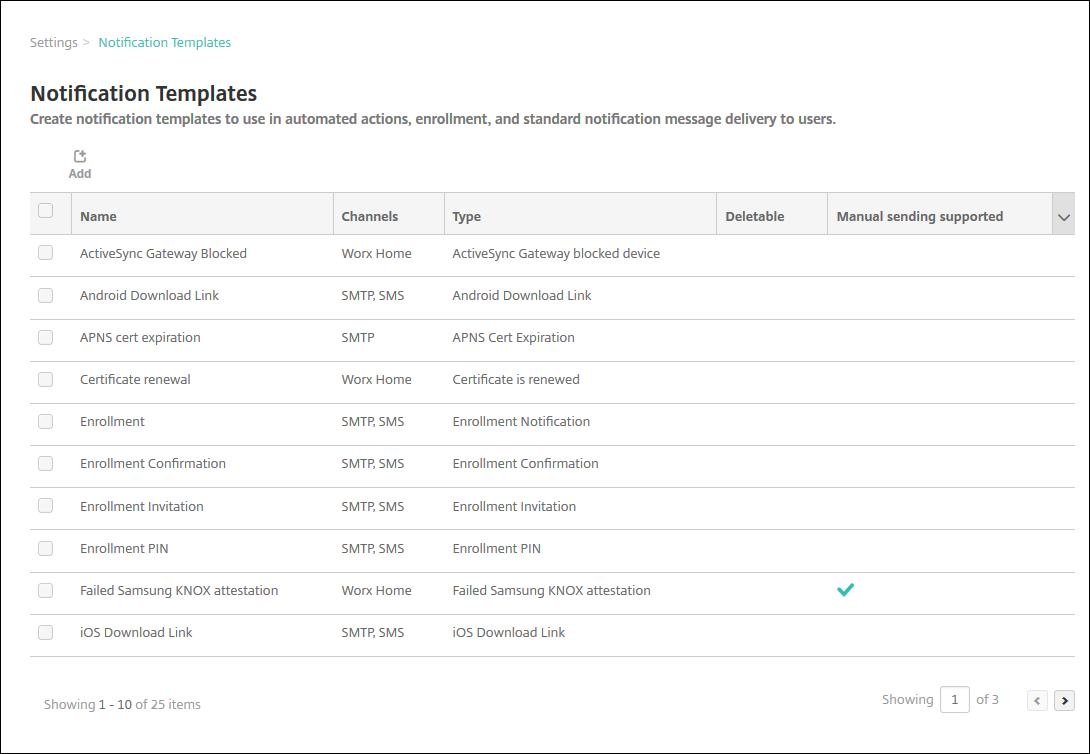1090x754 pixels.
Task: Open the Enrollment Invitation template row
Action: tap(142, 506)
